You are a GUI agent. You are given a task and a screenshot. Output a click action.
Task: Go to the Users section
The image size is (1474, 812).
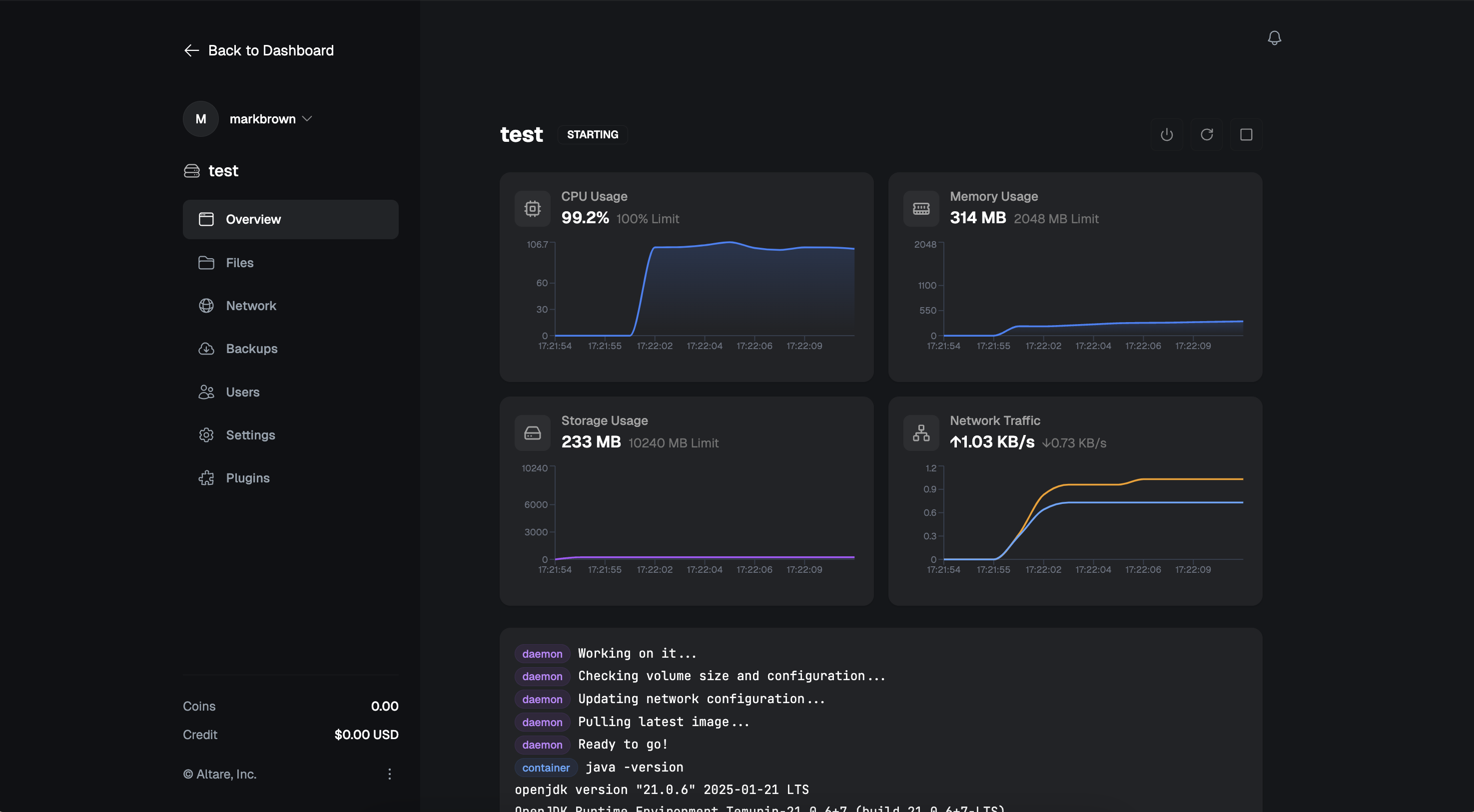click(243, 392)
